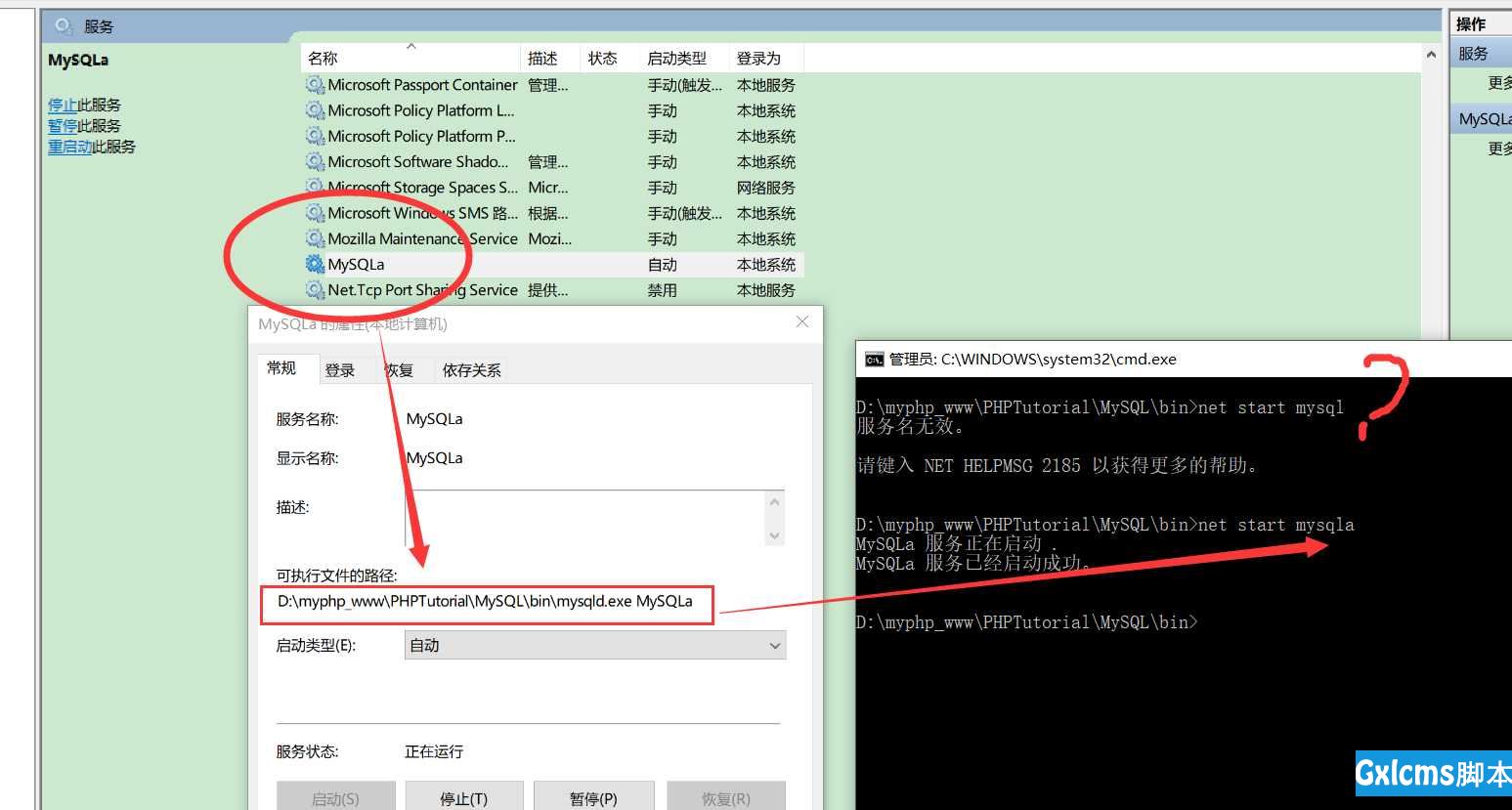This screenshot has width=1512, height=810.
Task: Click the cmd.exe window title bar icon
Action: pos(874,360)
